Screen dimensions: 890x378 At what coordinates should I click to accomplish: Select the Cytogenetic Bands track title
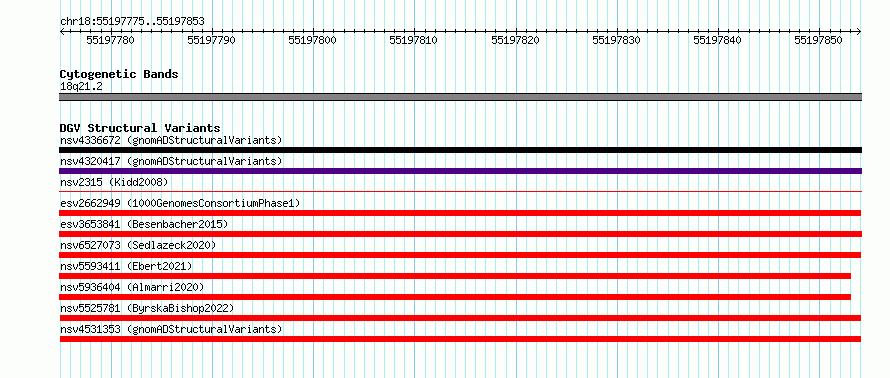119,74
